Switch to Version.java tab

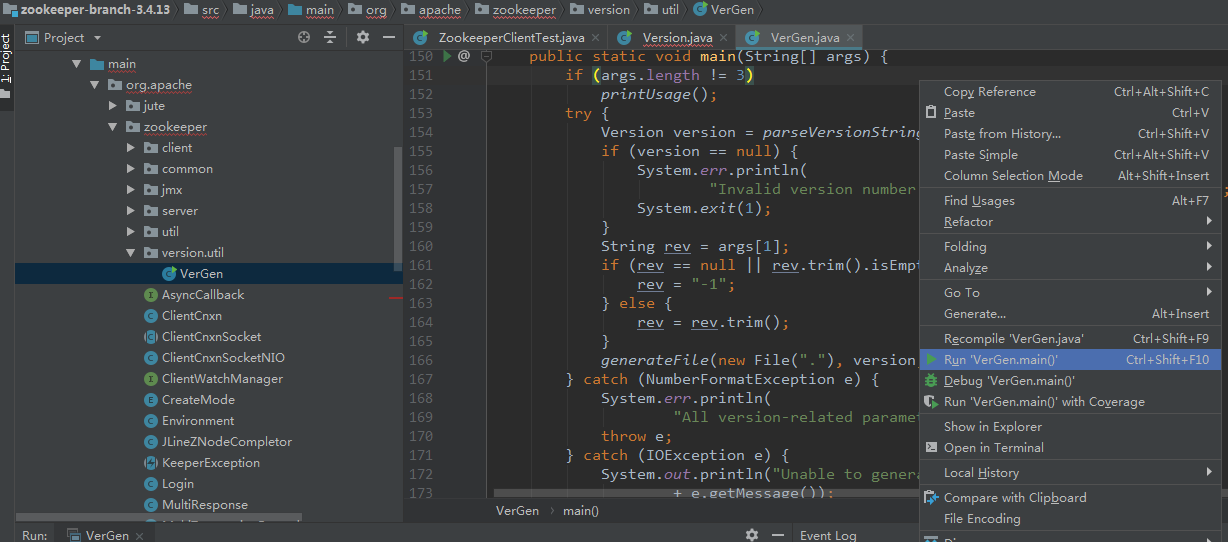[x=671, y=38]
